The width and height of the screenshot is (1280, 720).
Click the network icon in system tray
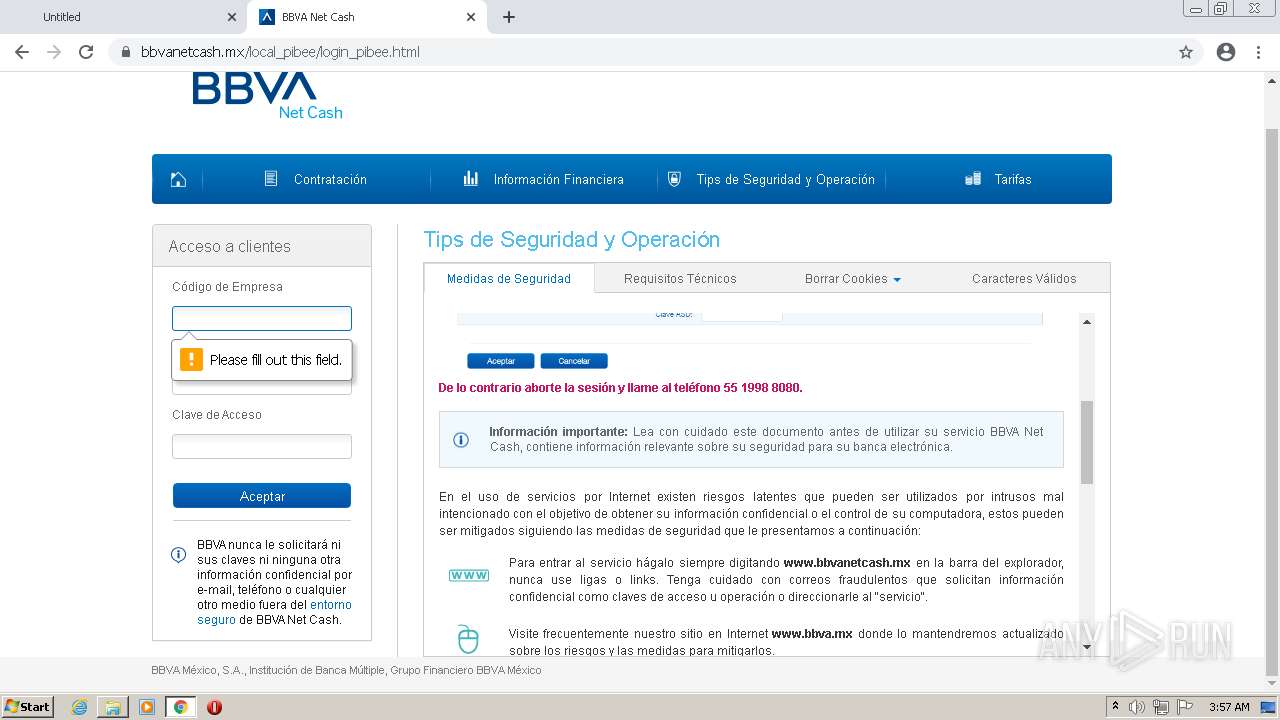tap(1161, 707)
